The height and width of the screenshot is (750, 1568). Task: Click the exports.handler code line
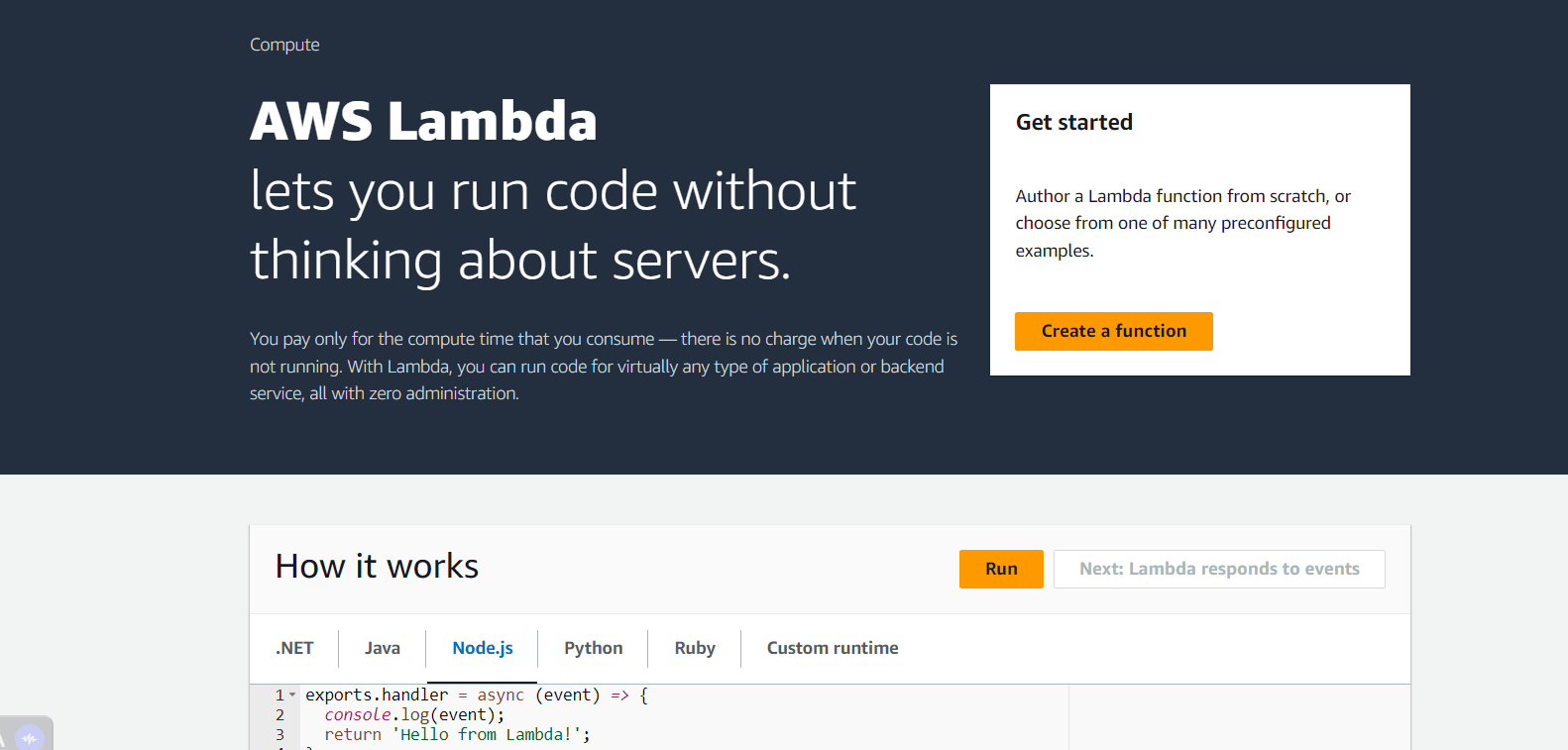pyautogui.click(x=477, y=695)
